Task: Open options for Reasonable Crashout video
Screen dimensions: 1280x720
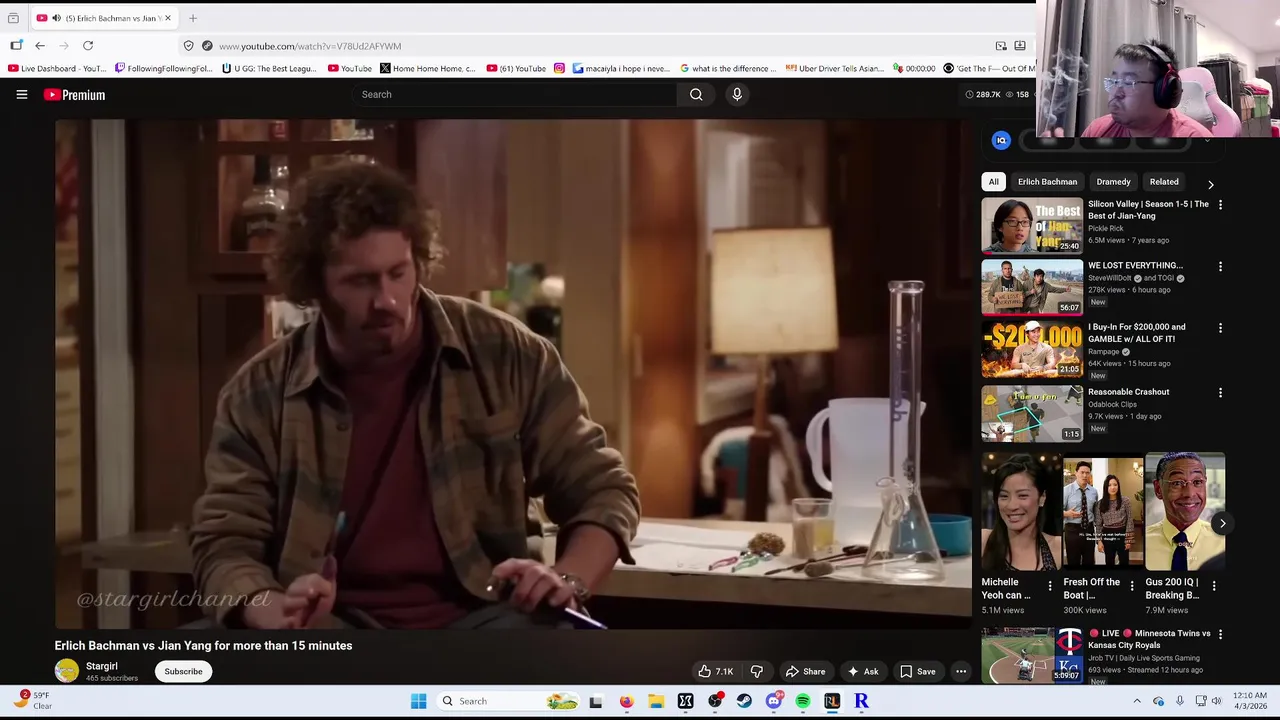Action: point(1220,393)
